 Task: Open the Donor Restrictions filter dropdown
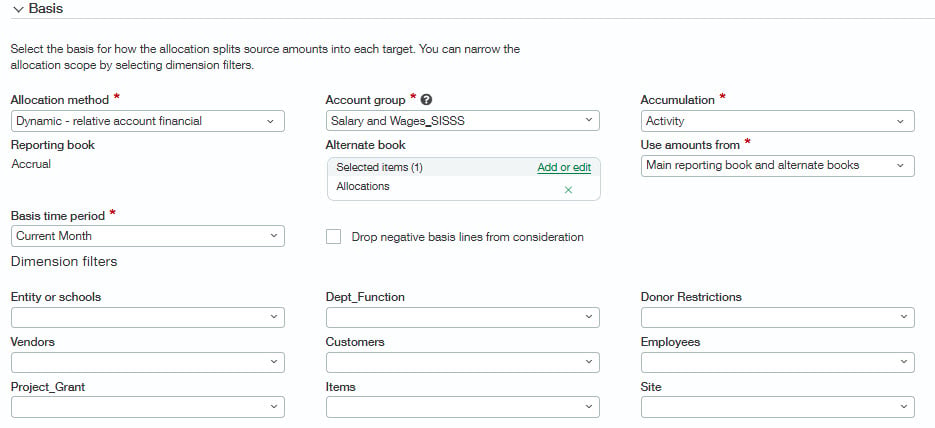coord(778,317)
